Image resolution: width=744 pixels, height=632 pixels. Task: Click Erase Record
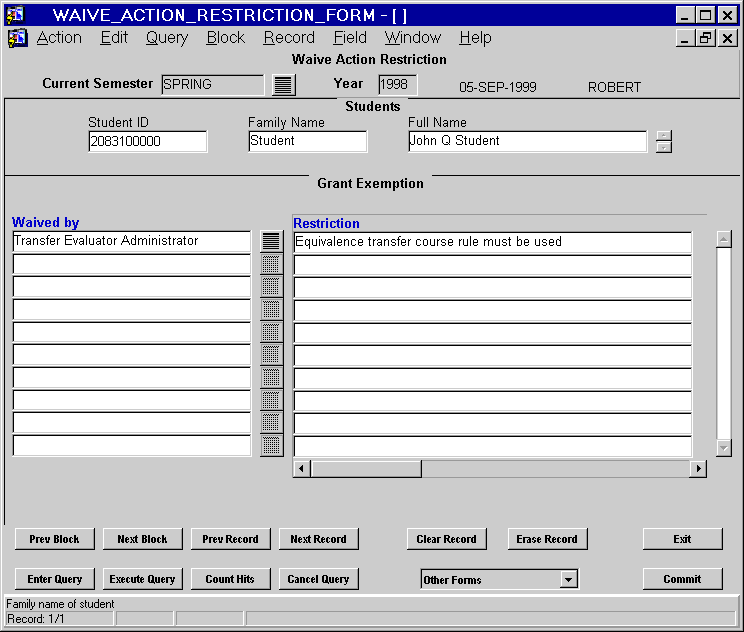[547, 539]
